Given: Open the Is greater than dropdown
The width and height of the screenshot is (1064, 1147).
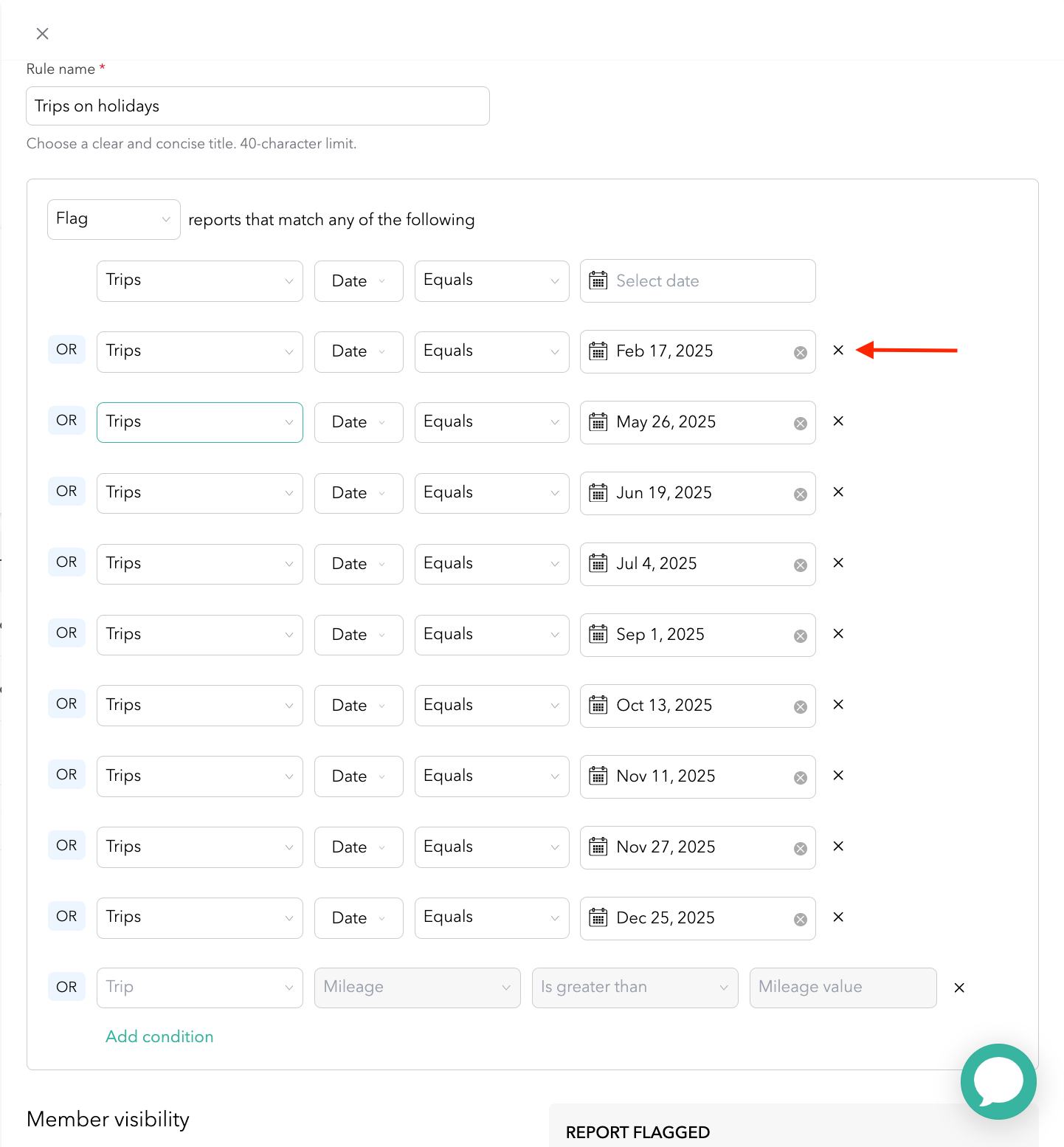Looking at the screenshot, I should point(635,988).
